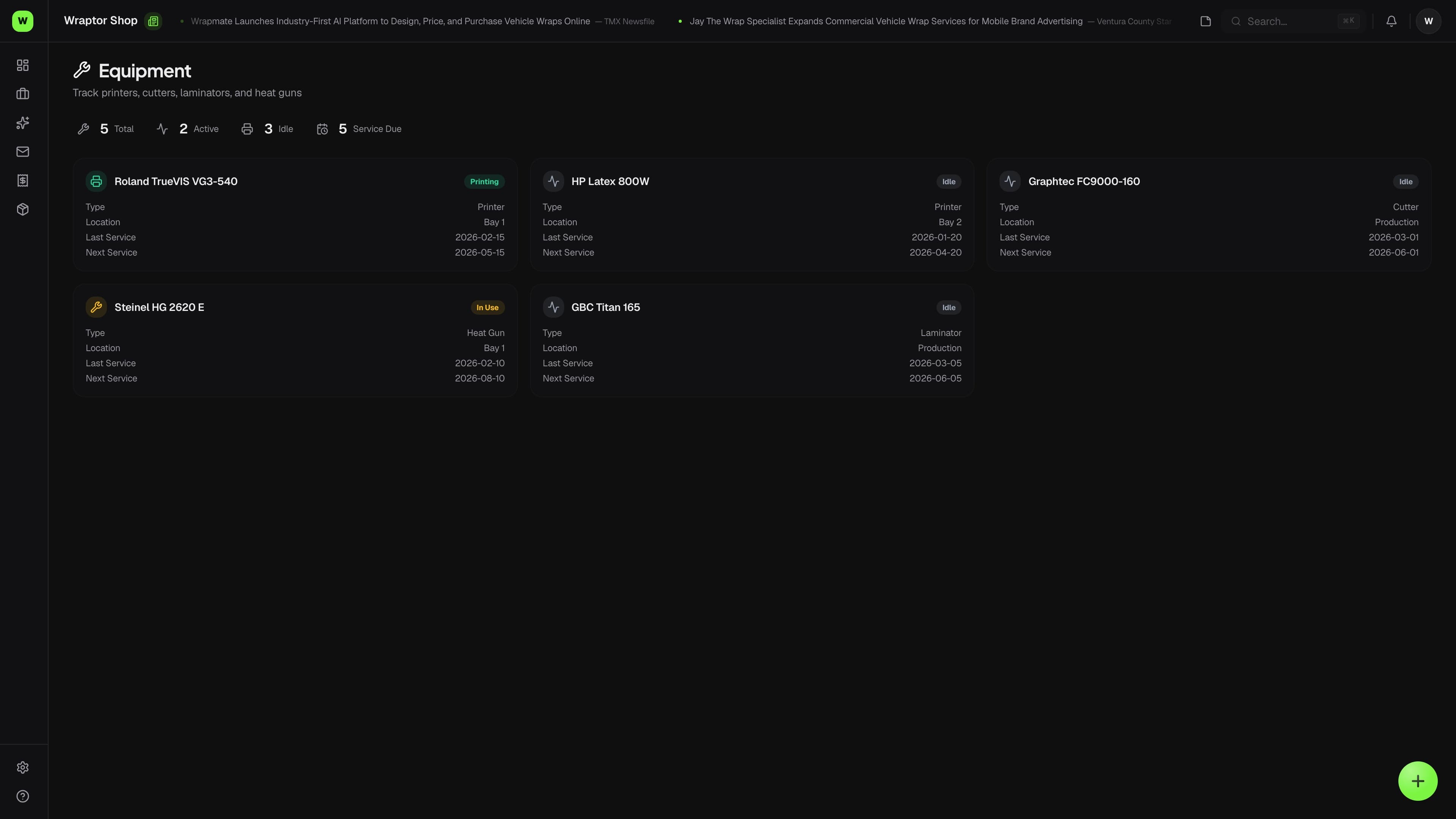Click the pulse icon on the Graphtec FC9000-160 card
This screenshot has width=1456, height=819.
(1010, 182)
